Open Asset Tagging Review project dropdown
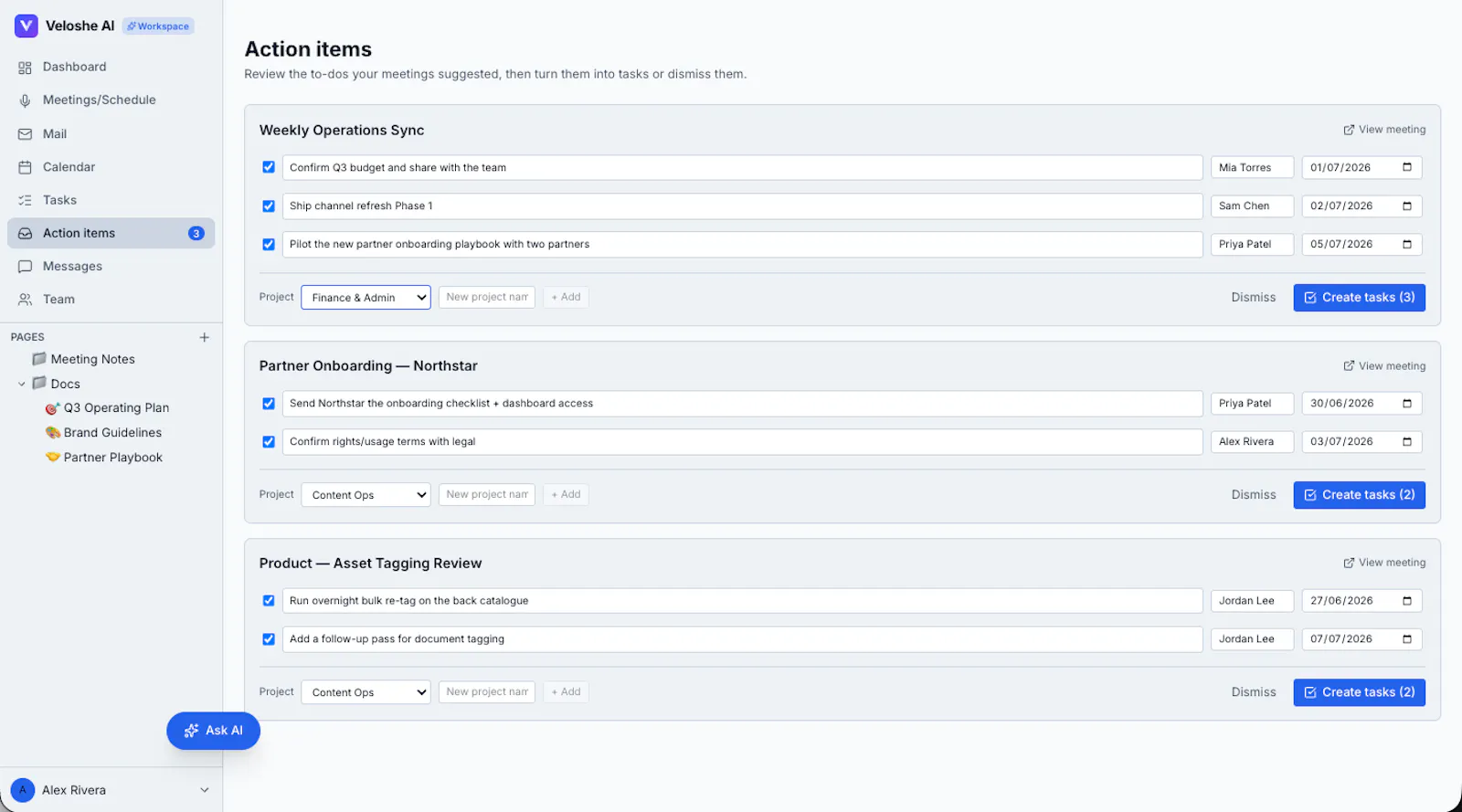 coord(365,692)
